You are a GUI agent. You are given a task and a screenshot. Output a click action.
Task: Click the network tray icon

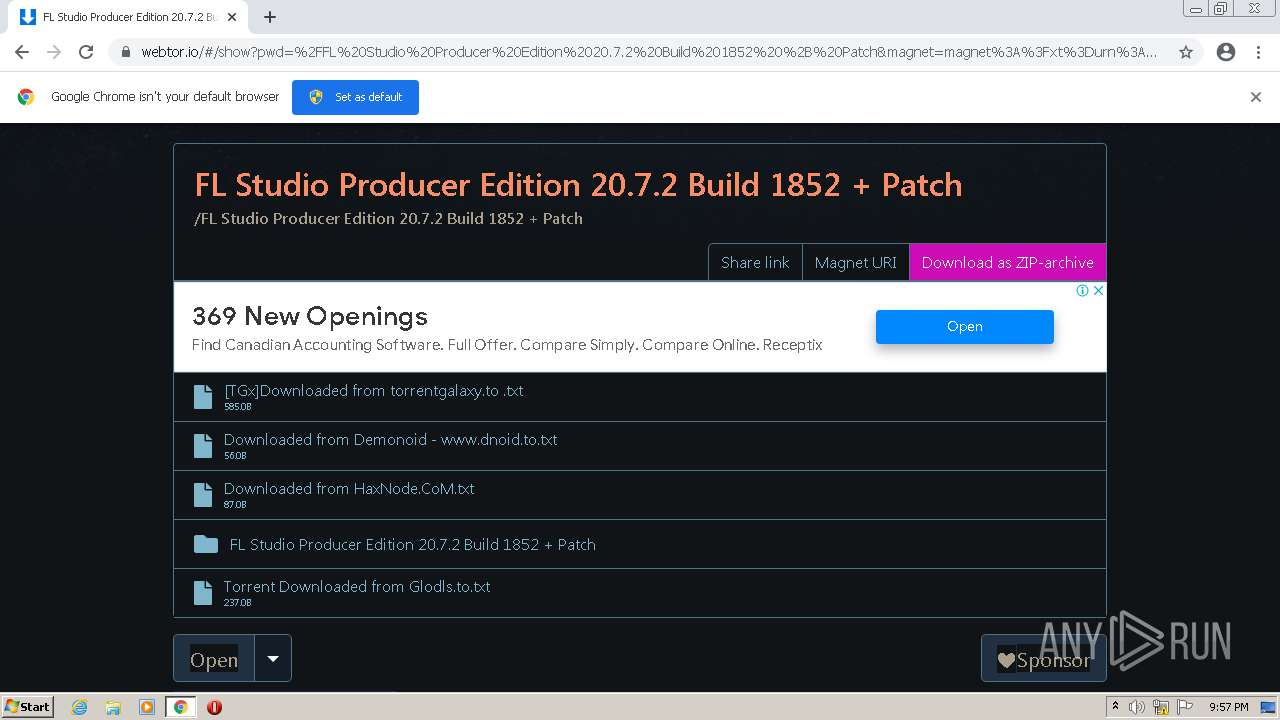pos(1161,707)
